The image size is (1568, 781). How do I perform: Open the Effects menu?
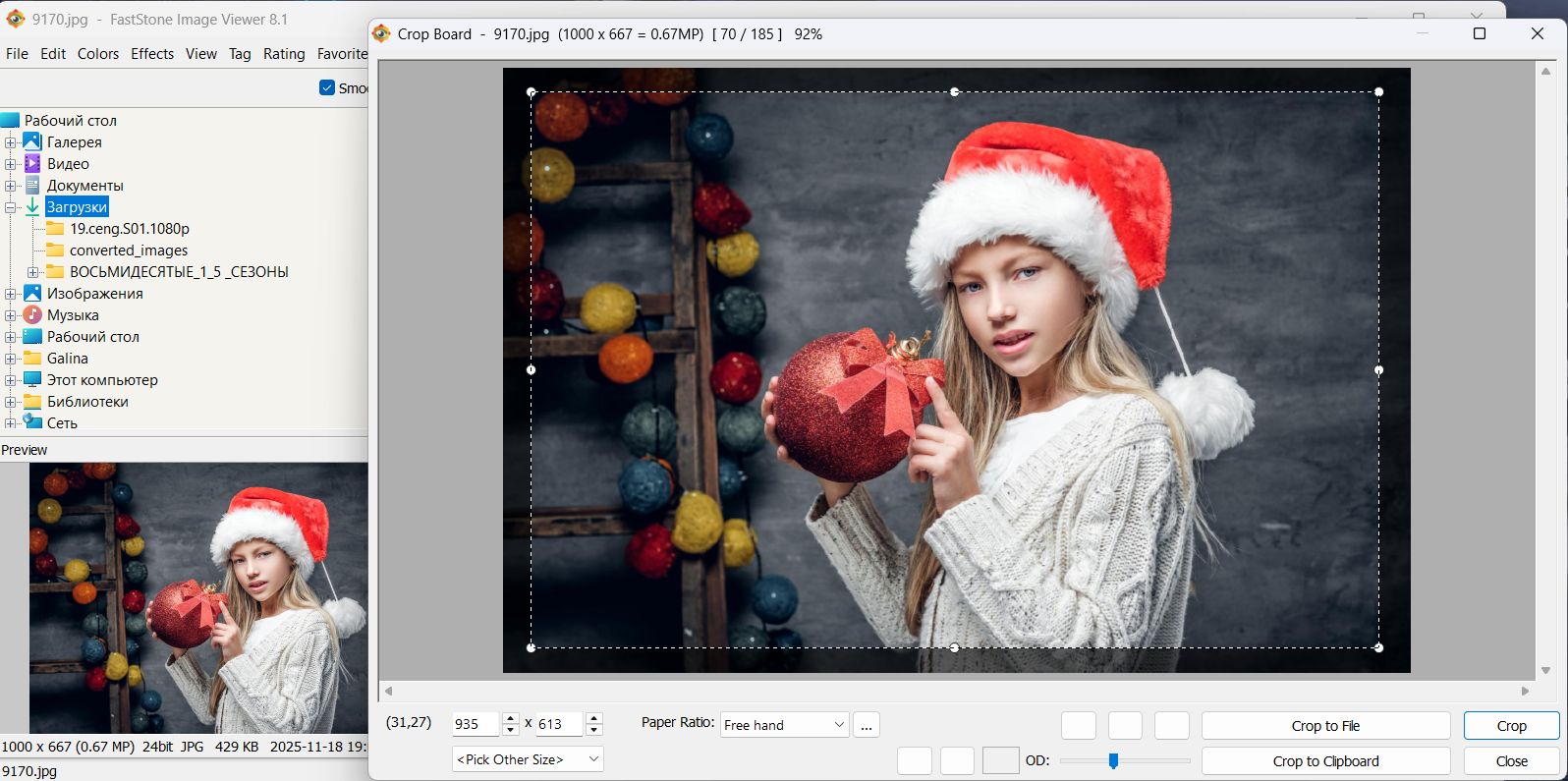click(152, 54)
